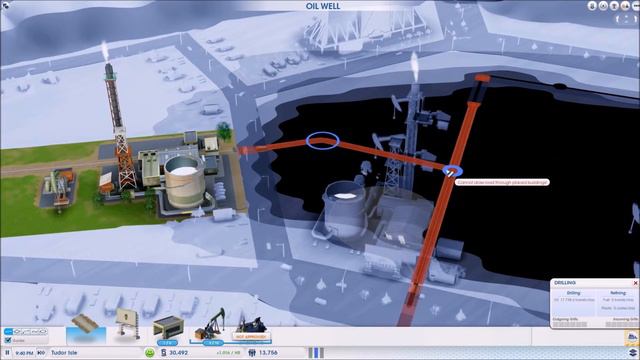Open the treasury balance 30,492
The width and height of the screenshot is (640, 360).
[174, 353]
